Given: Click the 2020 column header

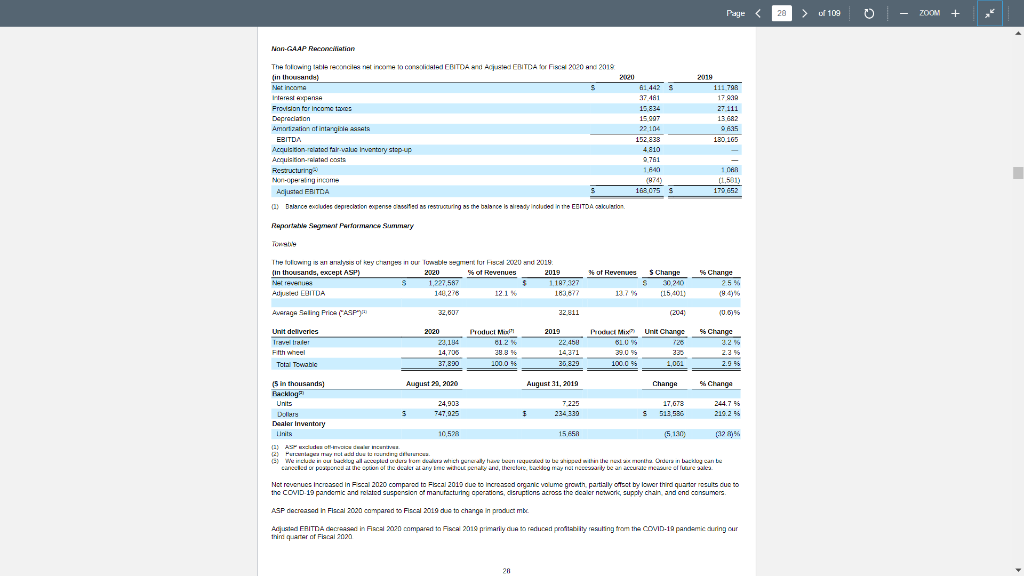Looking at the screenshot, I should tap(626, 79).
